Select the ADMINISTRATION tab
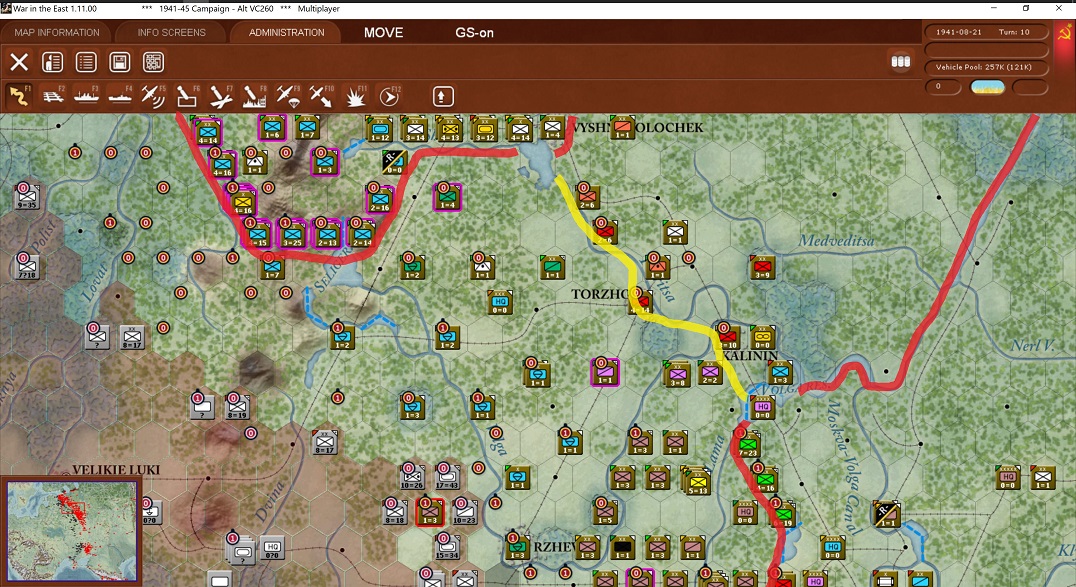 (286, 32)
